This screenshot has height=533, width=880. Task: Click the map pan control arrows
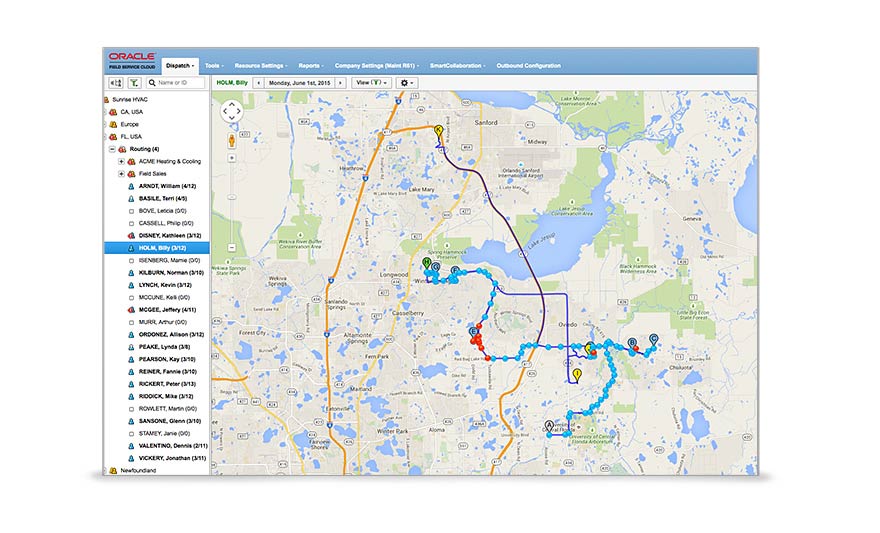tap(231, 111)
